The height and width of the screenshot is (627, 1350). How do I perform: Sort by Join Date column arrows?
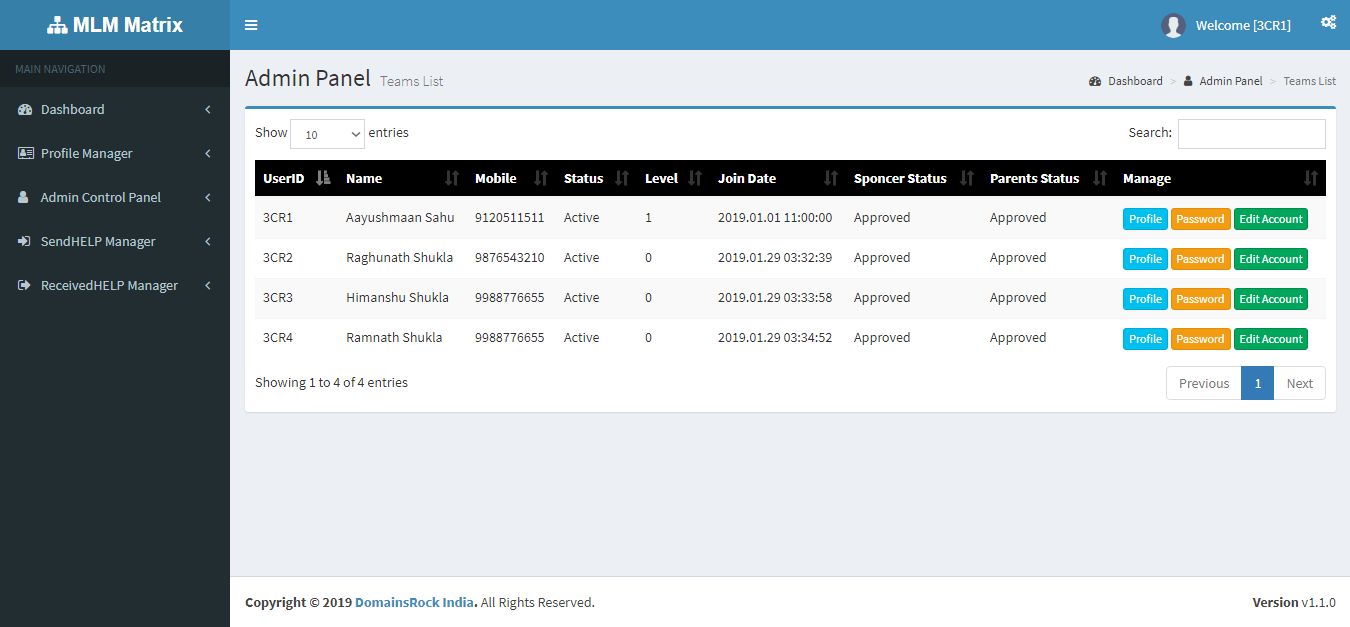click(830, 178)
